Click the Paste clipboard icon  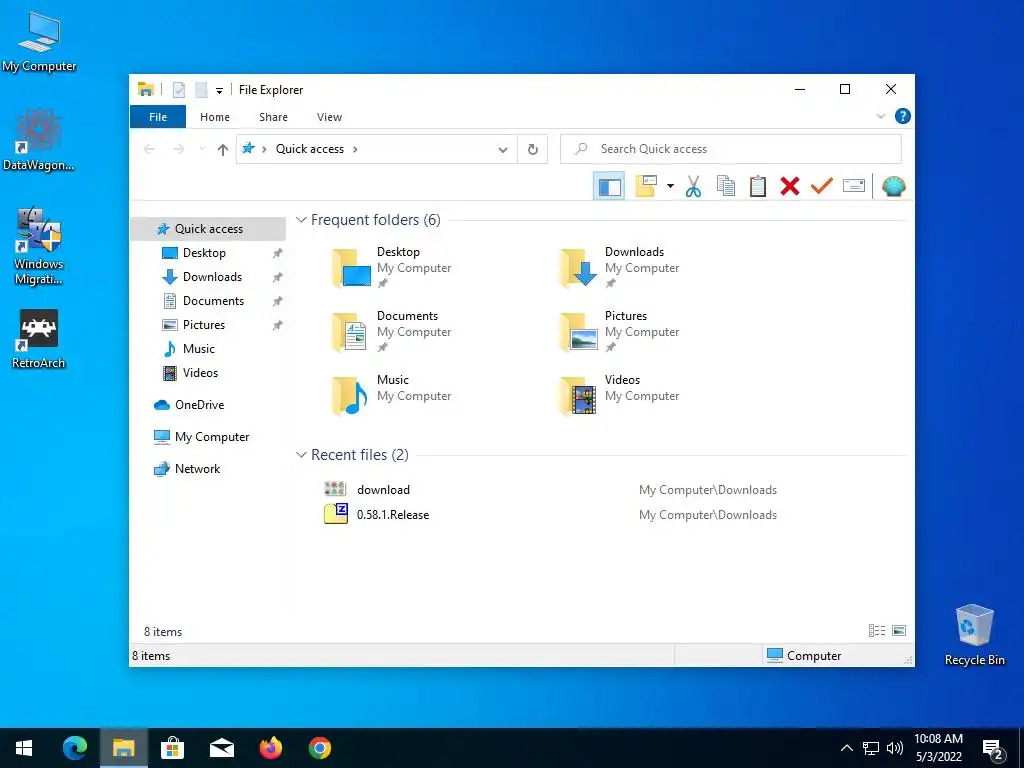[758, 186]
